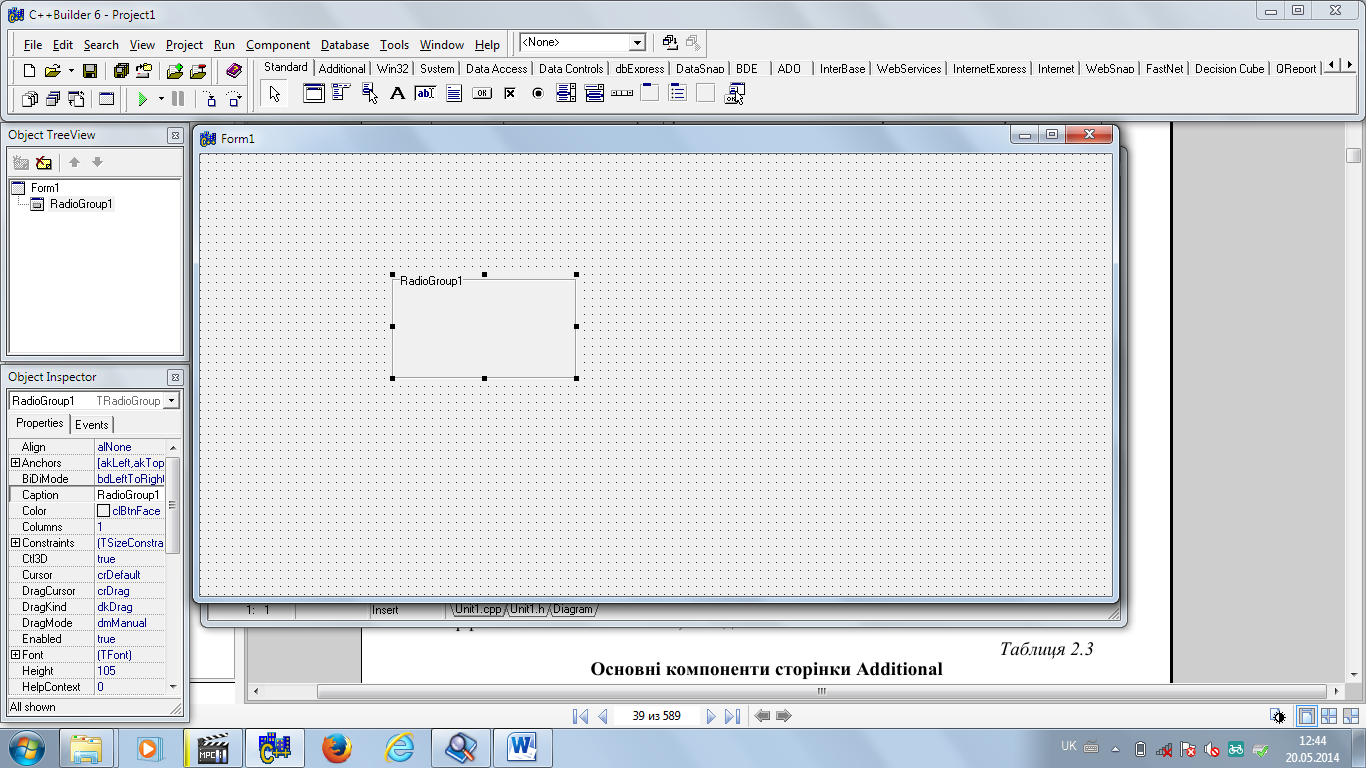Click the Open Project icon
The width and height of the screenshot is (1366, 768).
144,70
